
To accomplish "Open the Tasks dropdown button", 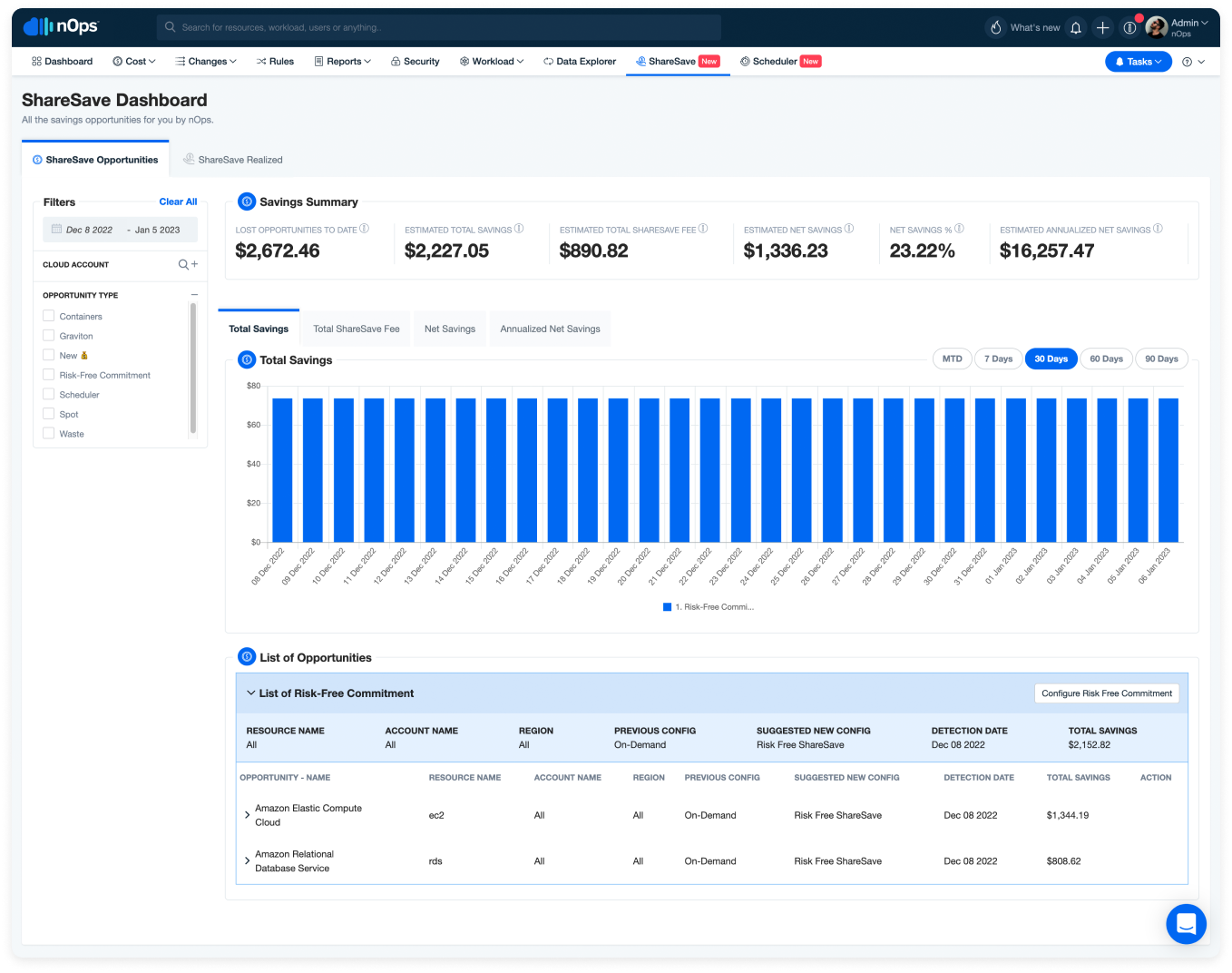I will [x=1138, y=62].
